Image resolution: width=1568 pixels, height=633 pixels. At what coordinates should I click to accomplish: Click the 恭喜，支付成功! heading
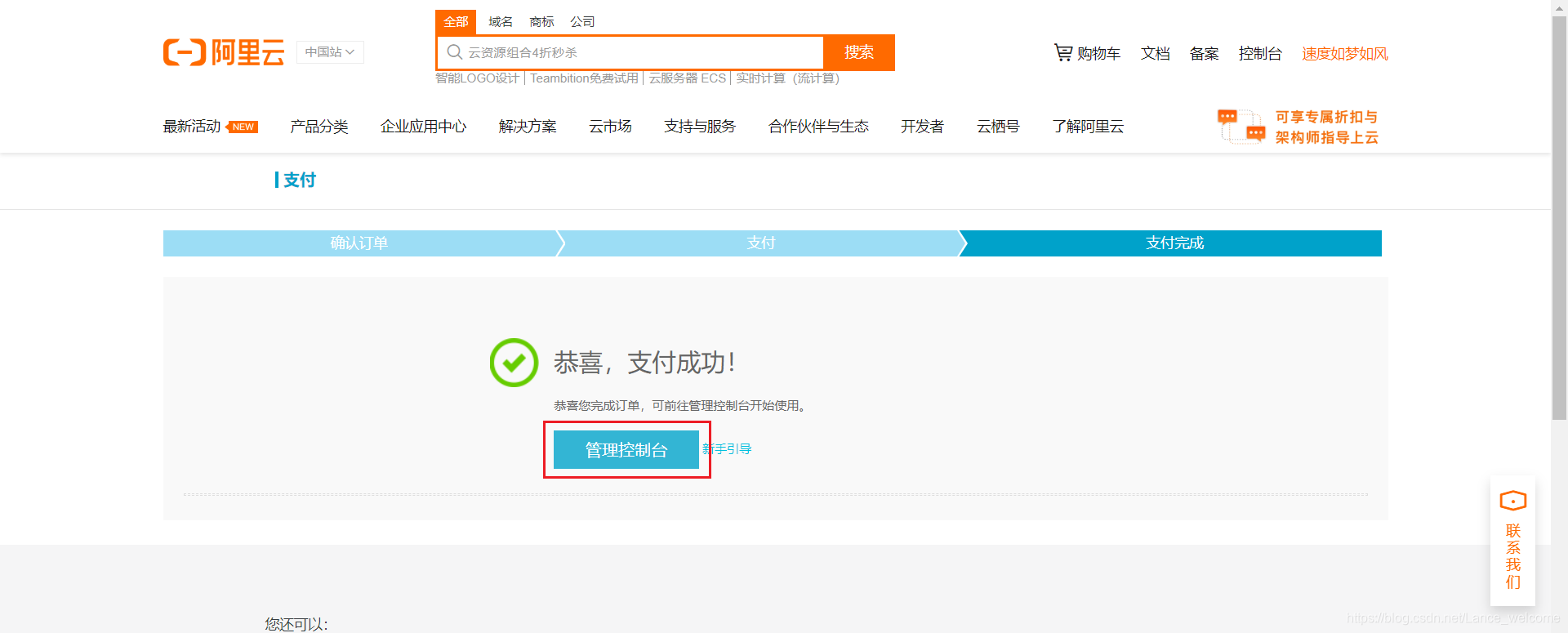coord(644,363)
